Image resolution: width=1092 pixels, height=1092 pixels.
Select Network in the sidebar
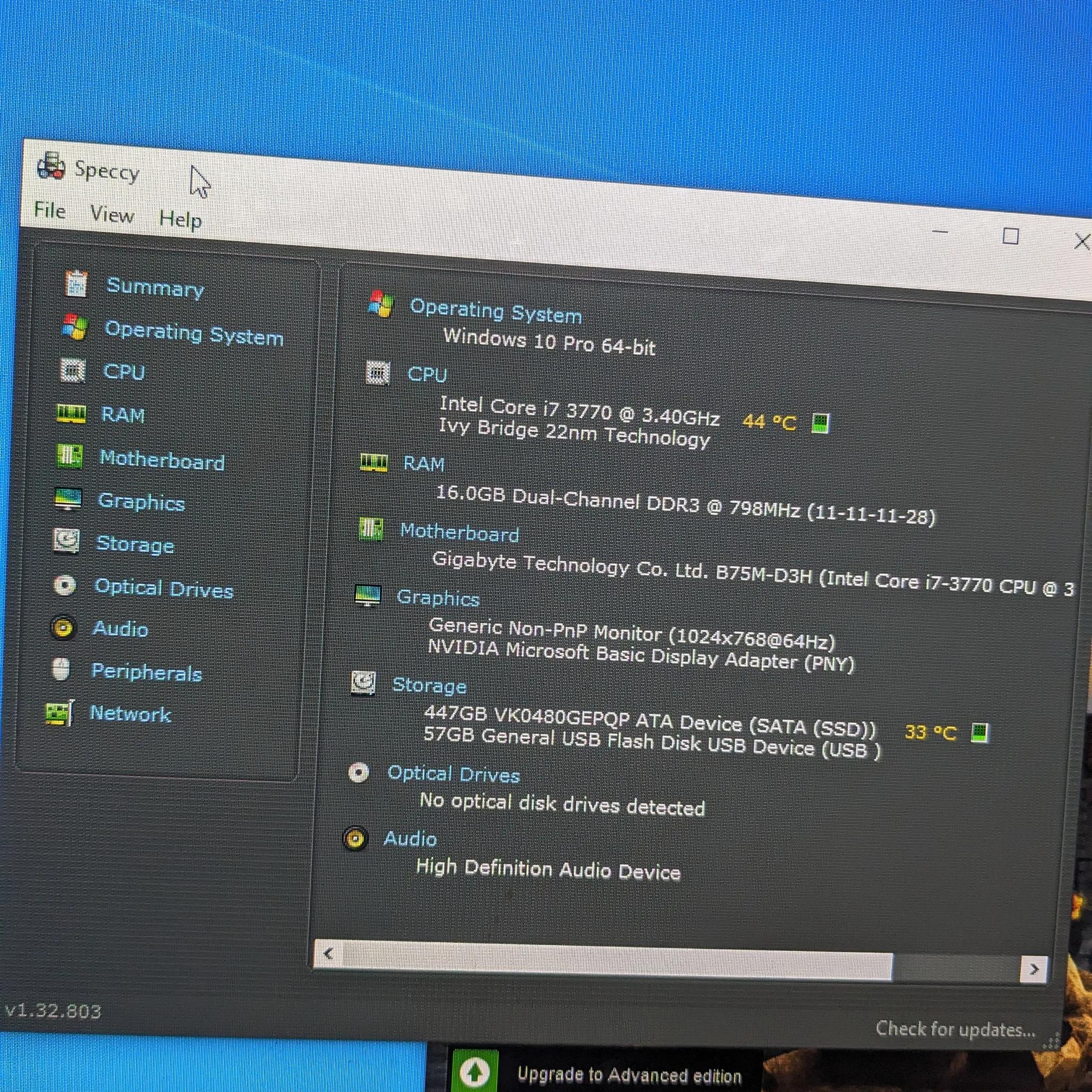coord(130,714)
